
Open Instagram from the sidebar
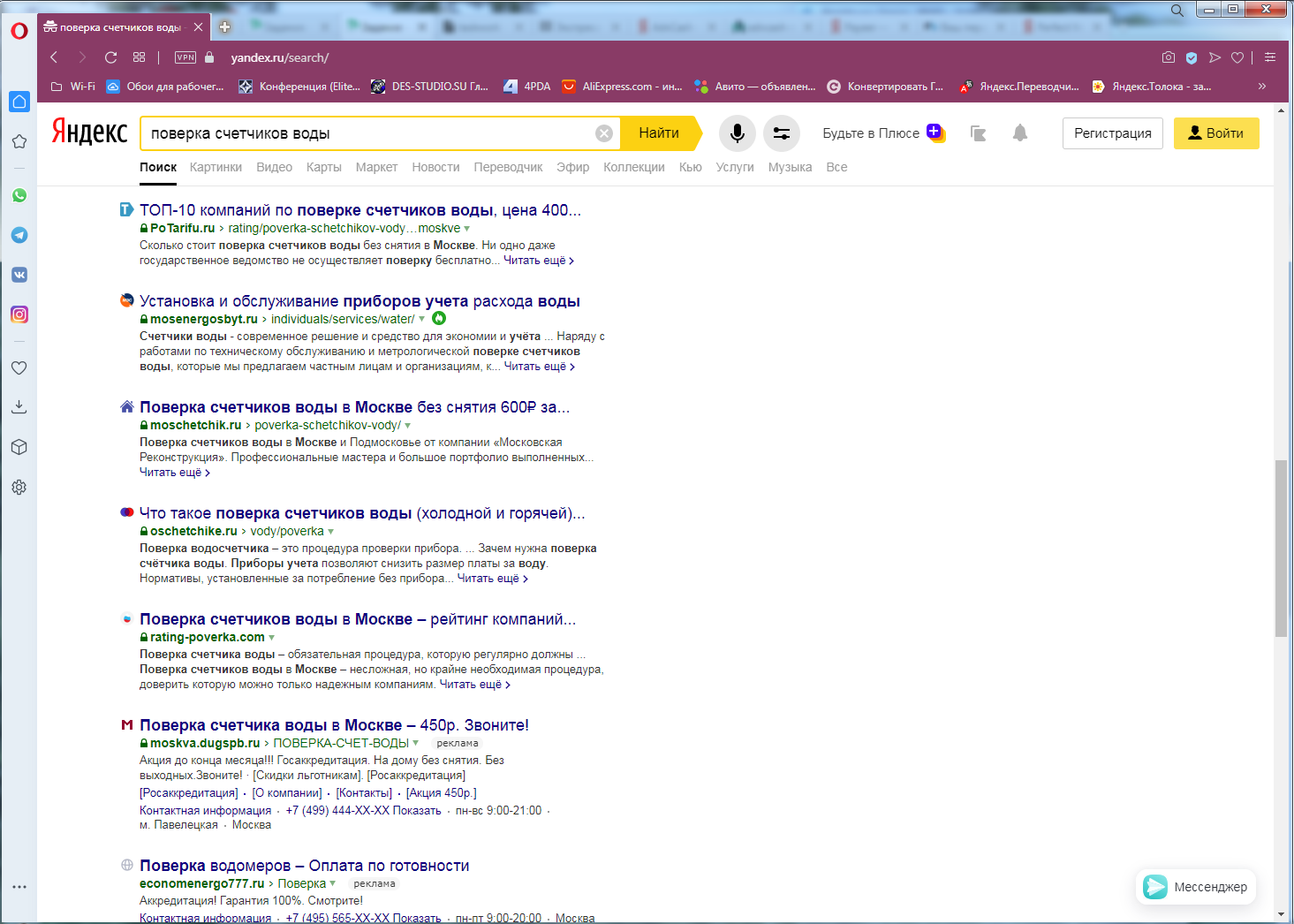pos(19,314)
